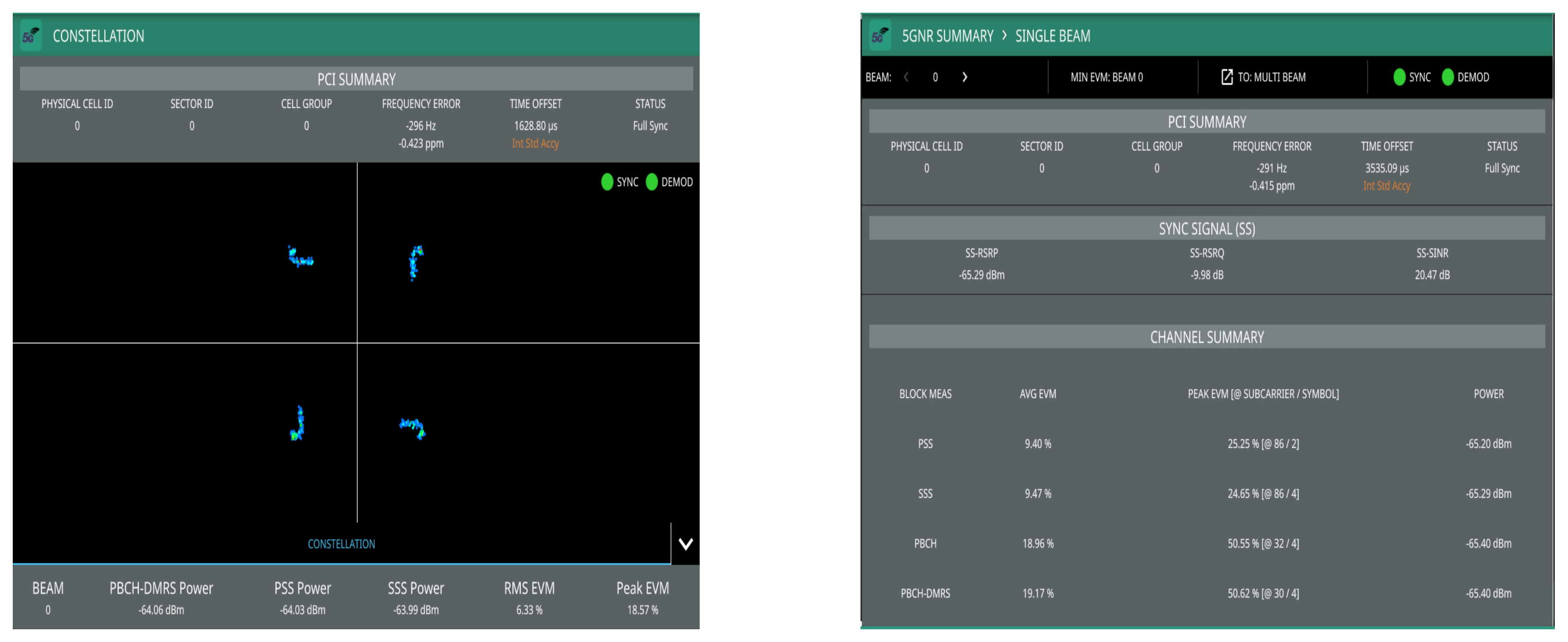Click the green SYNC indicator in Constellation view
Screen dimensions: 1568x642
(607, 182)
